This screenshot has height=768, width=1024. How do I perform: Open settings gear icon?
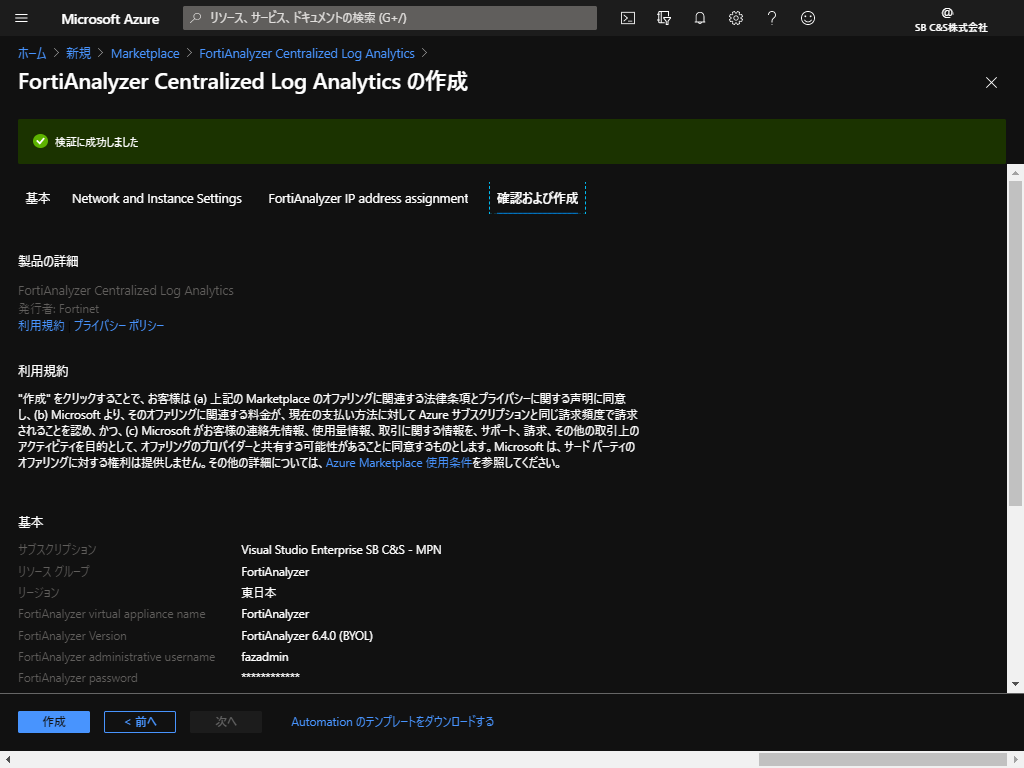pos(735,18)
